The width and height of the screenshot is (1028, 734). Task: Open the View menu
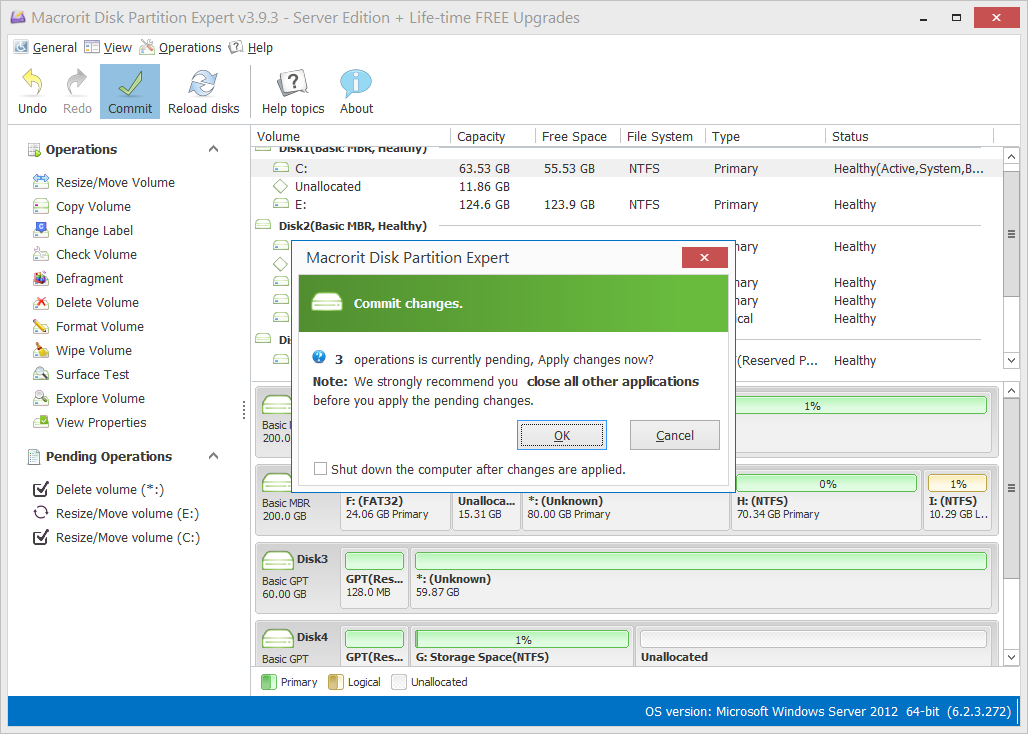click(108, 47)
